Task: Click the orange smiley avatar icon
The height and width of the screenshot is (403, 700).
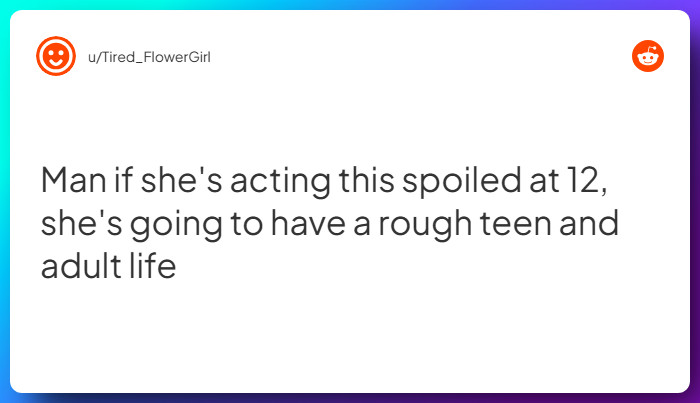Action: (56, 56)
